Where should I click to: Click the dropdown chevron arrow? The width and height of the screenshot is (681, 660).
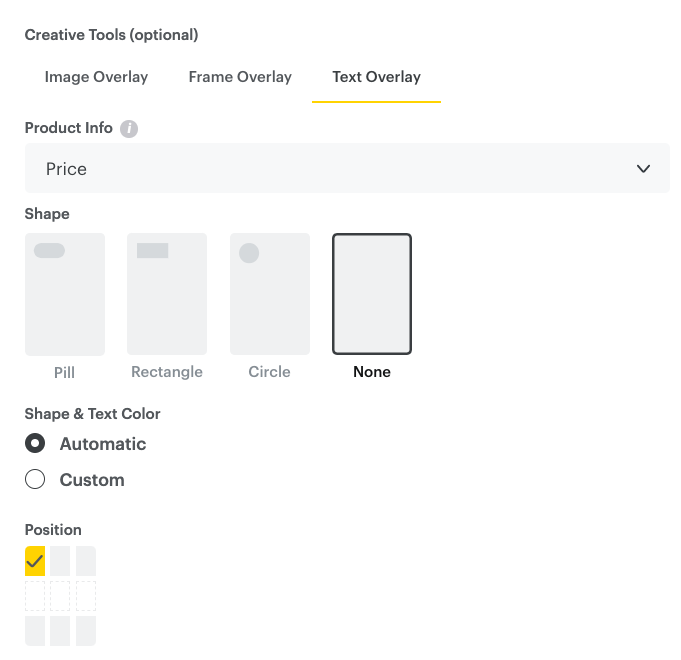pos(643,169)
